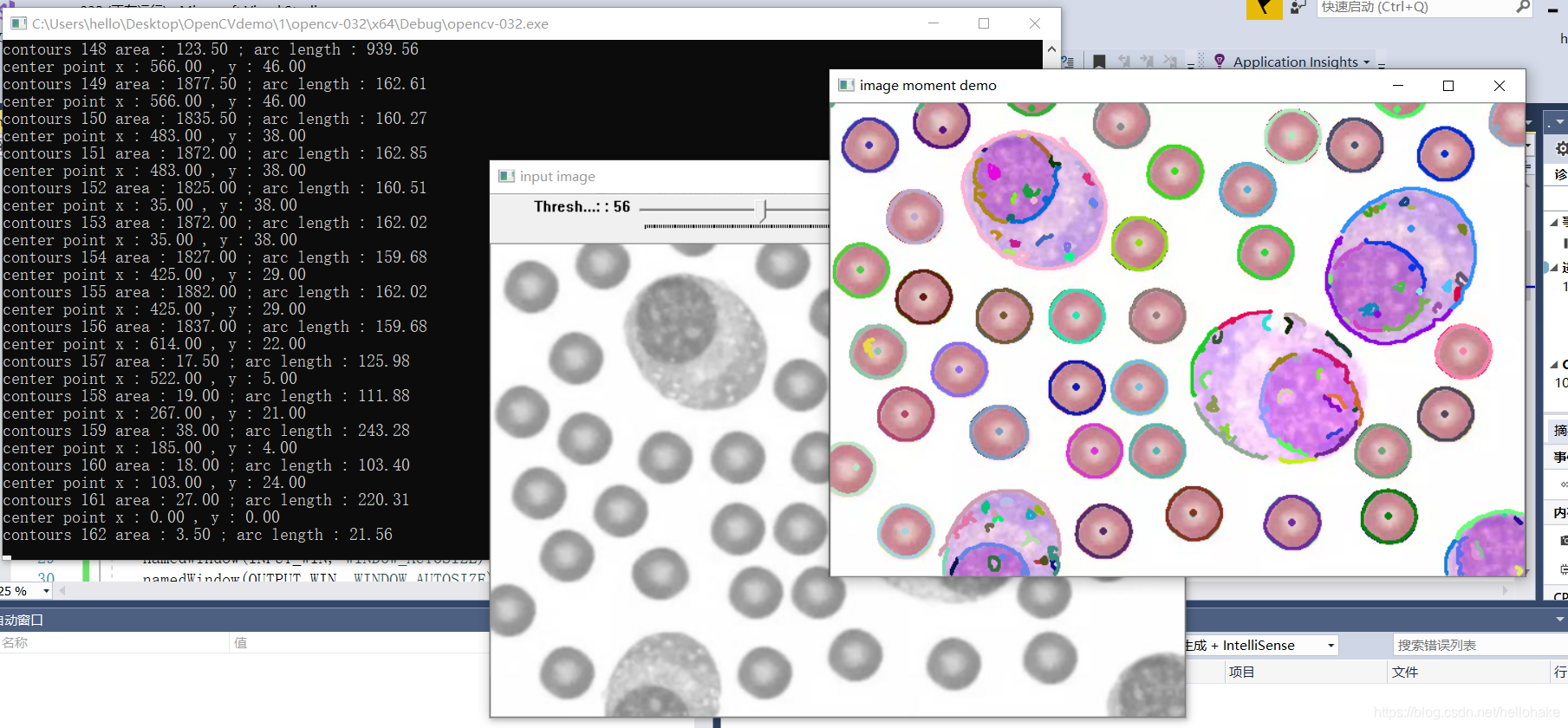This screenshot has height=728, width=1568.
Task: Click the console window title path
Action: pos(290,23)
